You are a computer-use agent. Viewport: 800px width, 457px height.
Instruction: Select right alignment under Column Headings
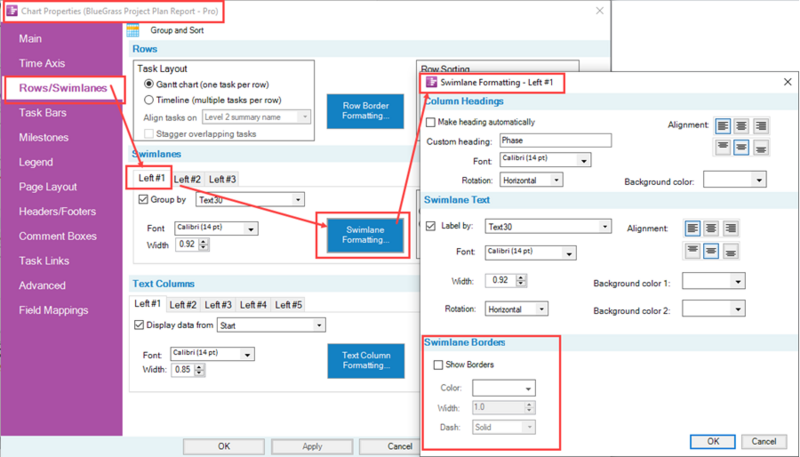point(761,125)
